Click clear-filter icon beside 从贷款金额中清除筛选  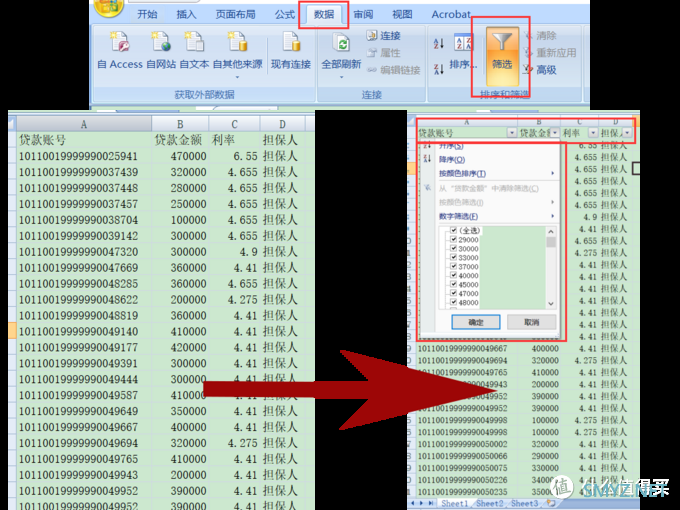tap(428, 188)
